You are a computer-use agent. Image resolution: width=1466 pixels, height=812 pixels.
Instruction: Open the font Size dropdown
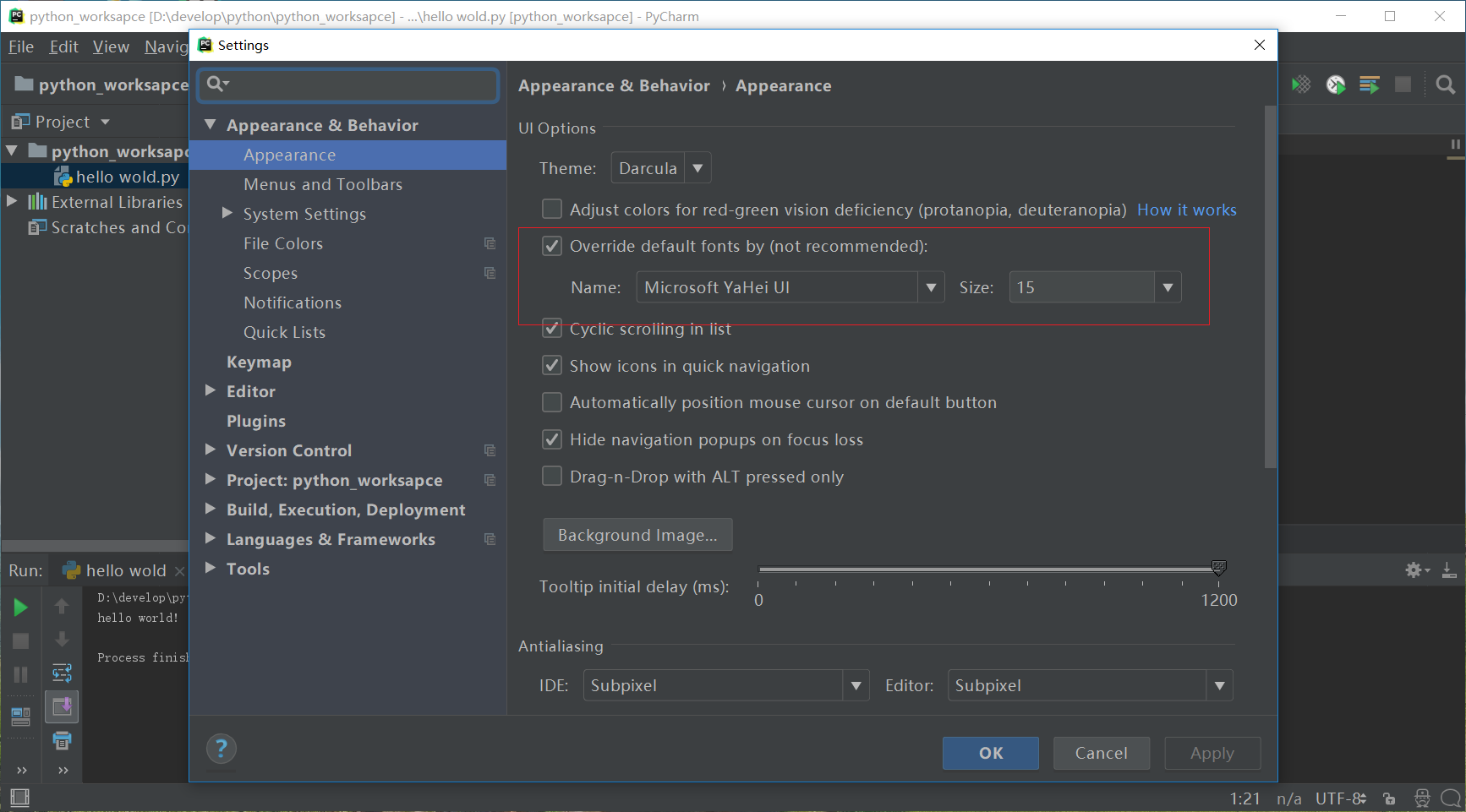coord(1096,287)
